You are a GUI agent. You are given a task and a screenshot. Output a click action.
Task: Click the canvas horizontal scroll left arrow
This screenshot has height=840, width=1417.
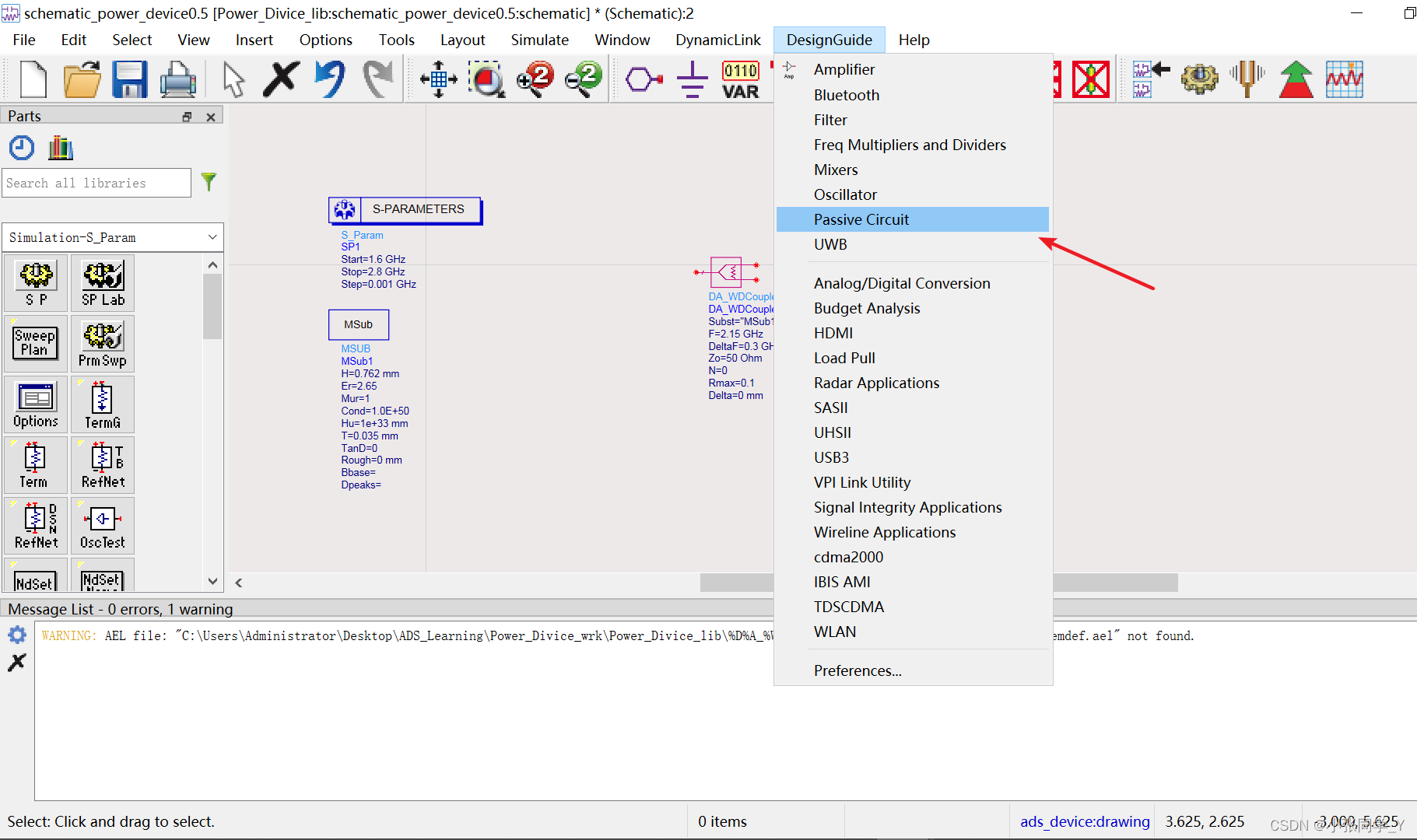tap(239, 583)
